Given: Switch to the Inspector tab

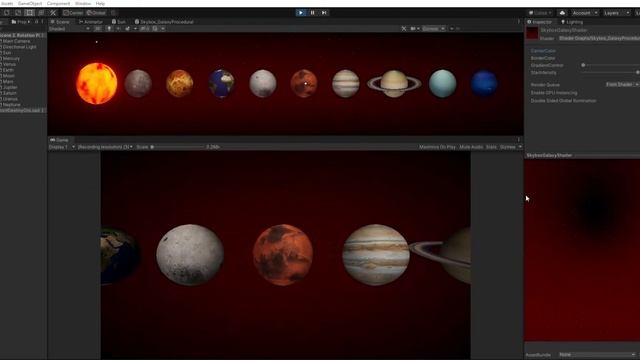Looking at the screenshot, I should [x=540, y=22].
